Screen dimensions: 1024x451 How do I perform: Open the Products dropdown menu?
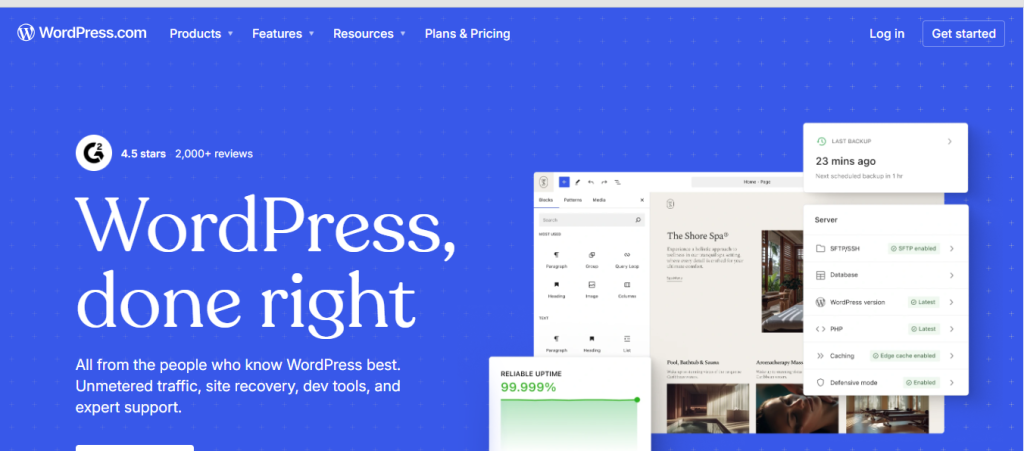201,33
